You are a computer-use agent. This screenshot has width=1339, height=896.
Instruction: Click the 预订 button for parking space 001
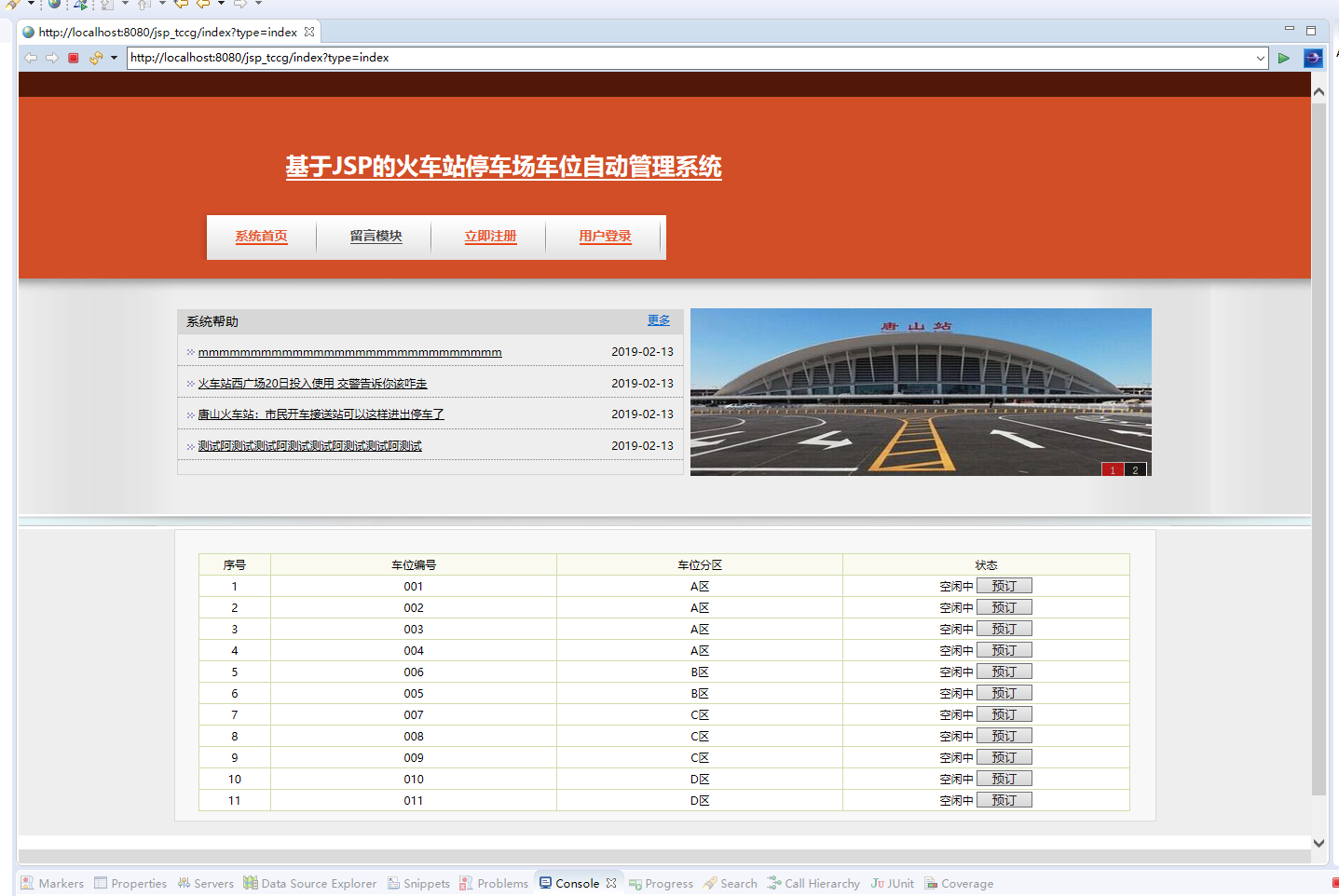click(1004, 585)
